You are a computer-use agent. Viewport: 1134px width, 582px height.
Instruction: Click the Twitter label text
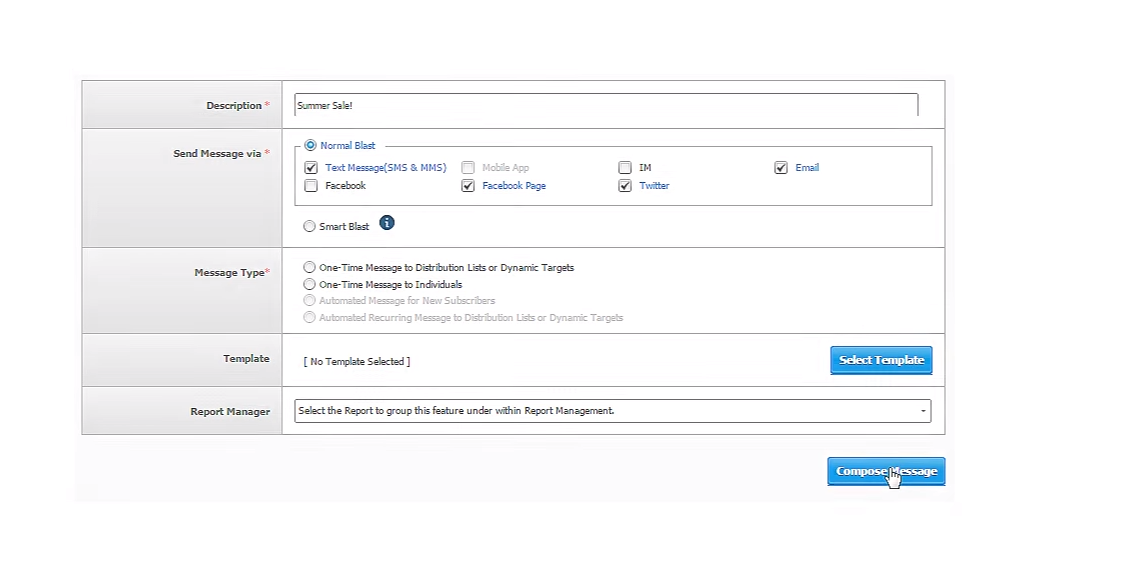654,186
